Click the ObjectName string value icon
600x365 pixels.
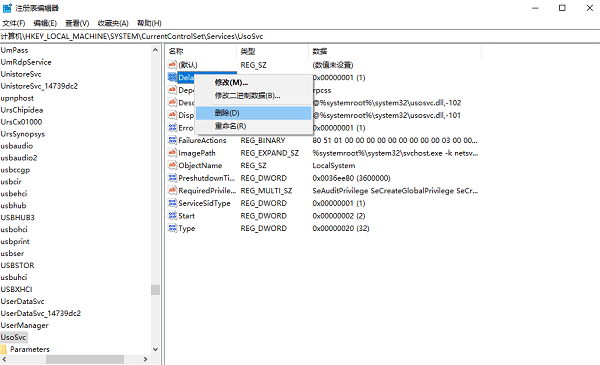pyautogui.click(x=172, y=165)
